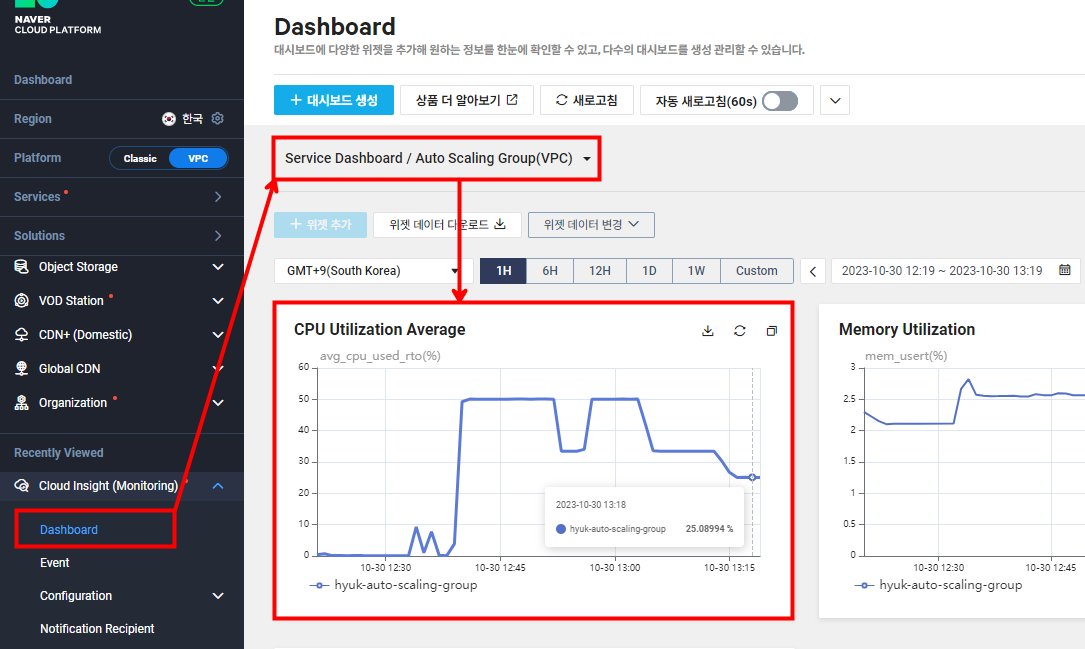Select the 1H time range tab
1085x649 pixels.
coord(503,271)
